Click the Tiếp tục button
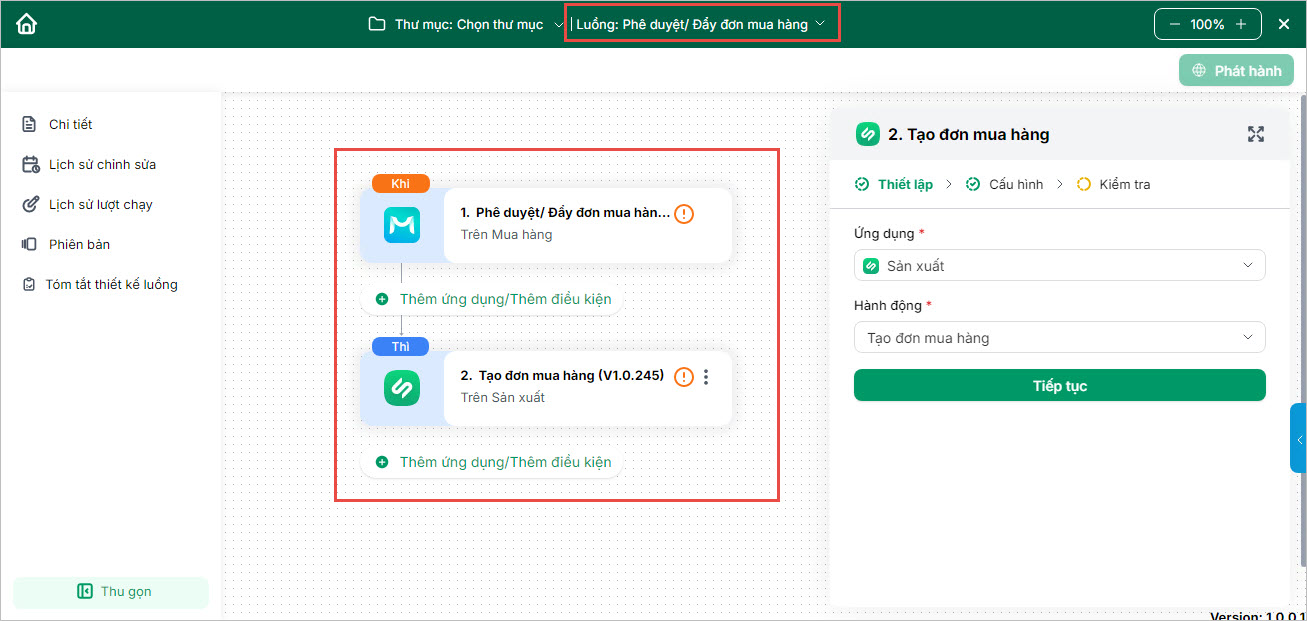Viewport: 1307px width, 621px height. coord(1060,386)
